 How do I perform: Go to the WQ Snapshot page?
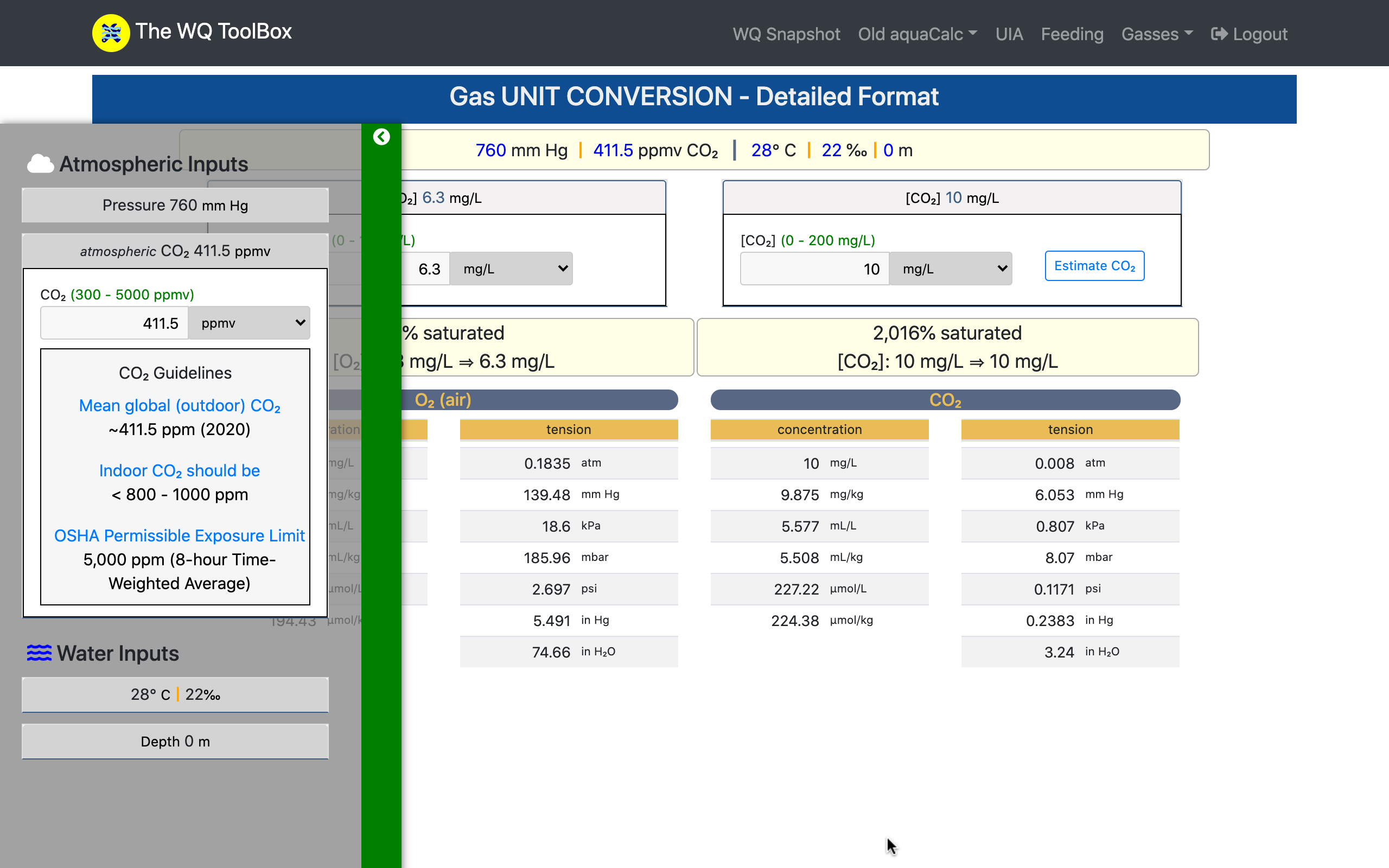pyautogui.click(x=786, y=34)
